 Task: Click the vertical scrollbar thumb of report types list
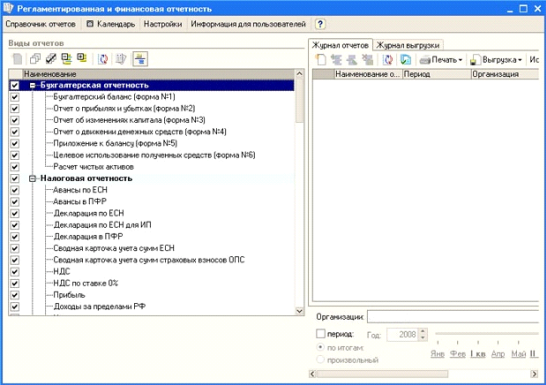(299, 100)
